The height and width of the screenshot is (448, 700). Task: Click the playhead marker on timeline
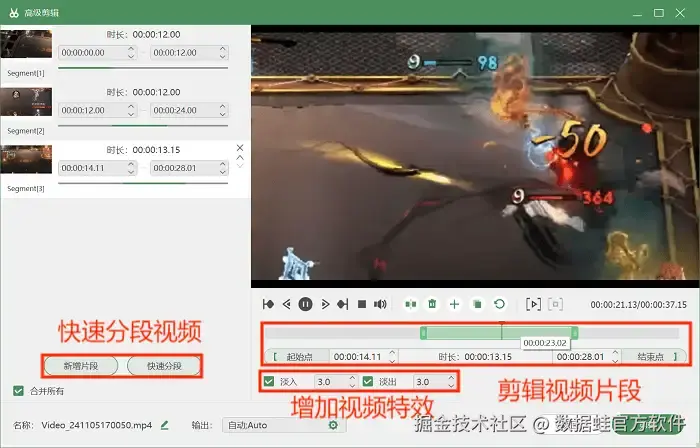(502, 330)
